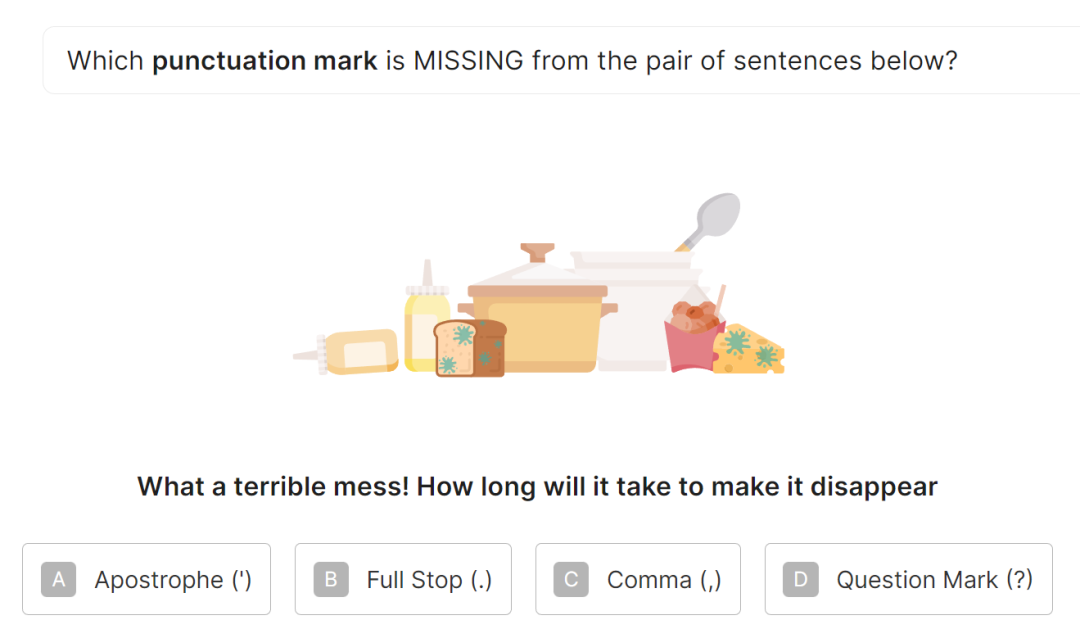Click the silver spoon in the illustration
The width and height of the screenshot is (1080, 629).
(709, 221)
